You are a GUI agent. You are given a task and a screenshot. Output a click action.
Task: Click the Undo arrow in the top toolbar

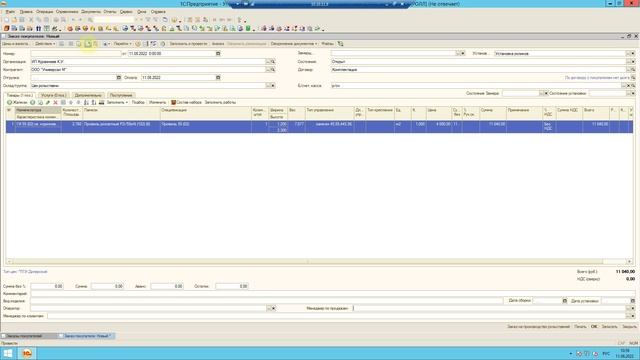pos(73,20)
